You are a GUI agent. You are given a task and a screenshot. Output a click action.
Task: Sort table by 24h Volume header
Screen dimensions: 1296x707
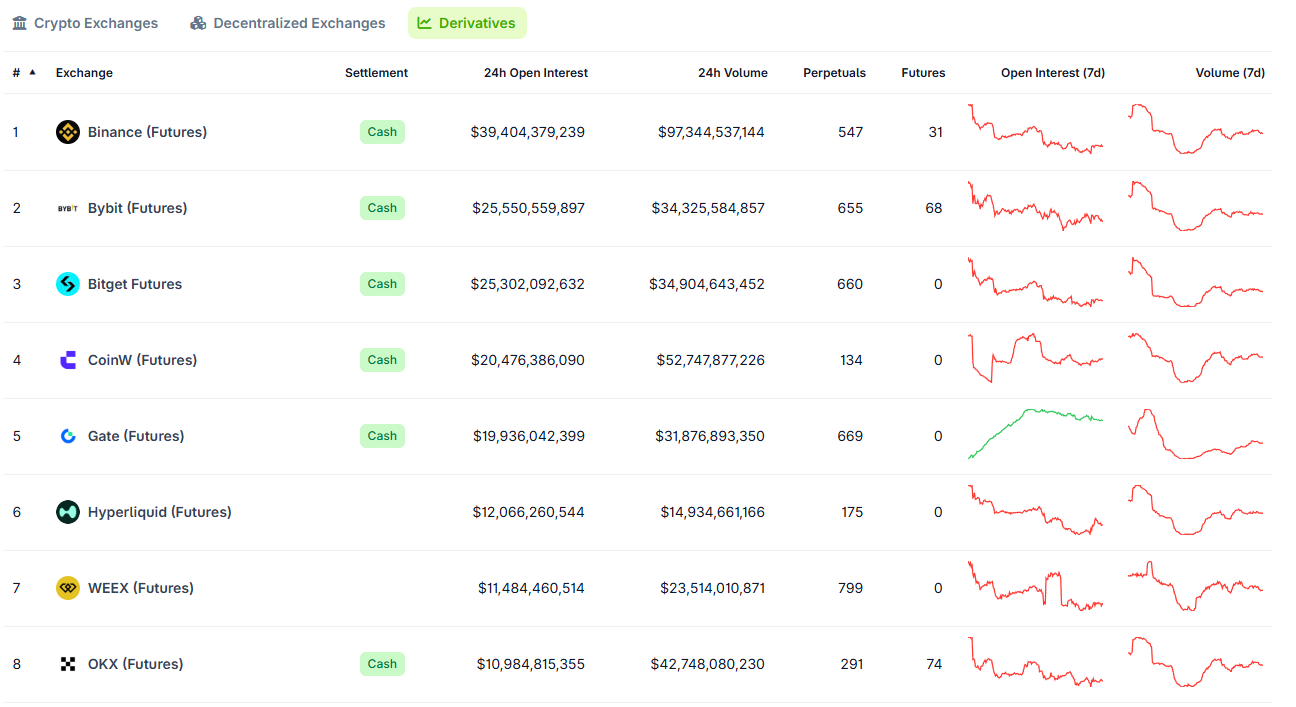click(x=732, y=73)
